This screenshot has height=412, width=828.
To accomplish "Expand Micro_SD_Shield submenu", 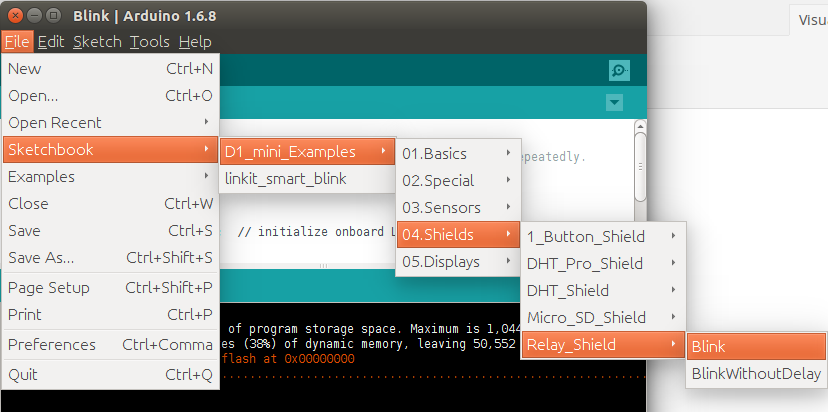I will tap(603, 317).
